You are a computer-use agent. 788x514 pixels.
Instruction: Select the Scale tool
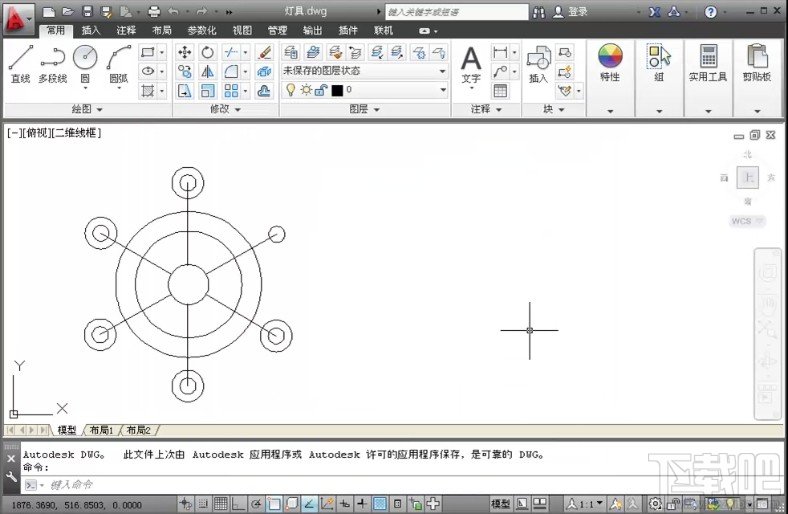208,91
